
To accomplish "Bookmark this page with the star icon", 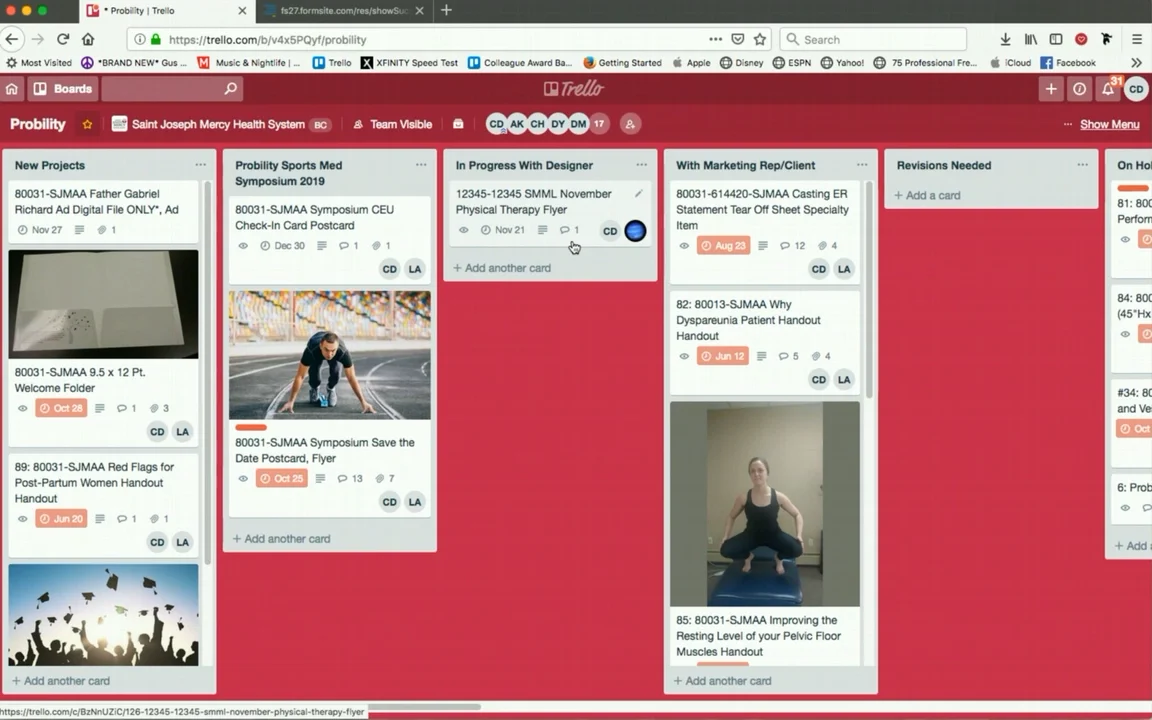I will click(760, 39).
